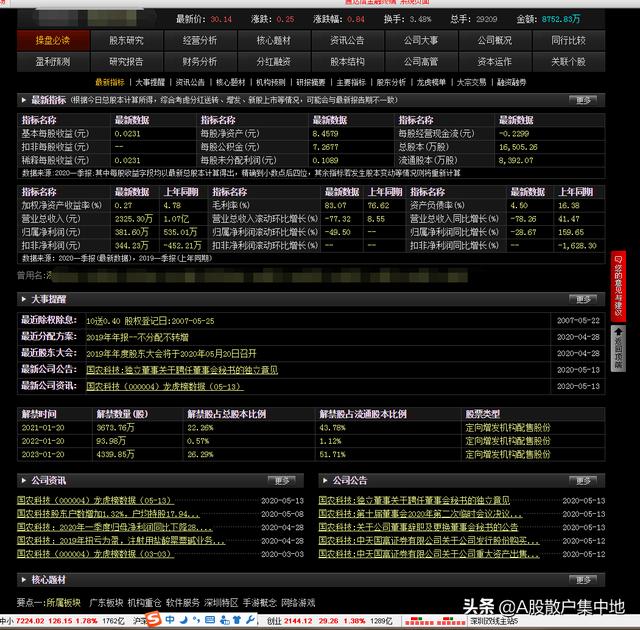Screen dimensions: 640x630
Task: Jump to 股东分析 sub-navigation link
Action: (x=391, y=82)
